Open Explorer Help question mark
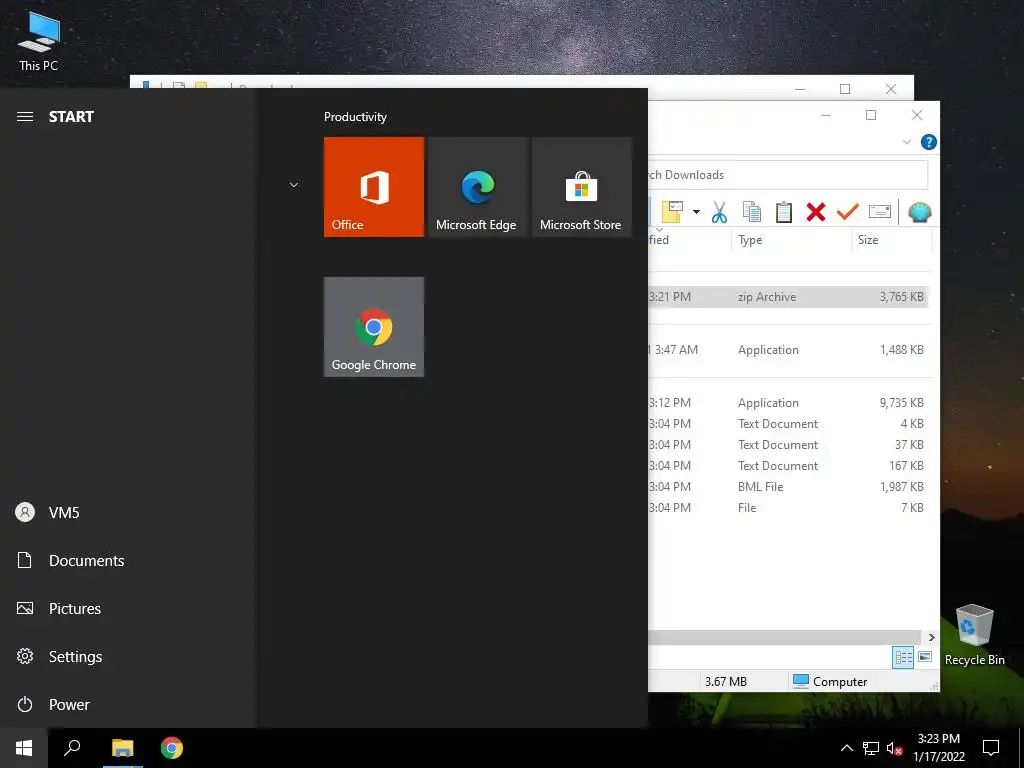Screen dimensions: 1024x768 click(928, 142)
